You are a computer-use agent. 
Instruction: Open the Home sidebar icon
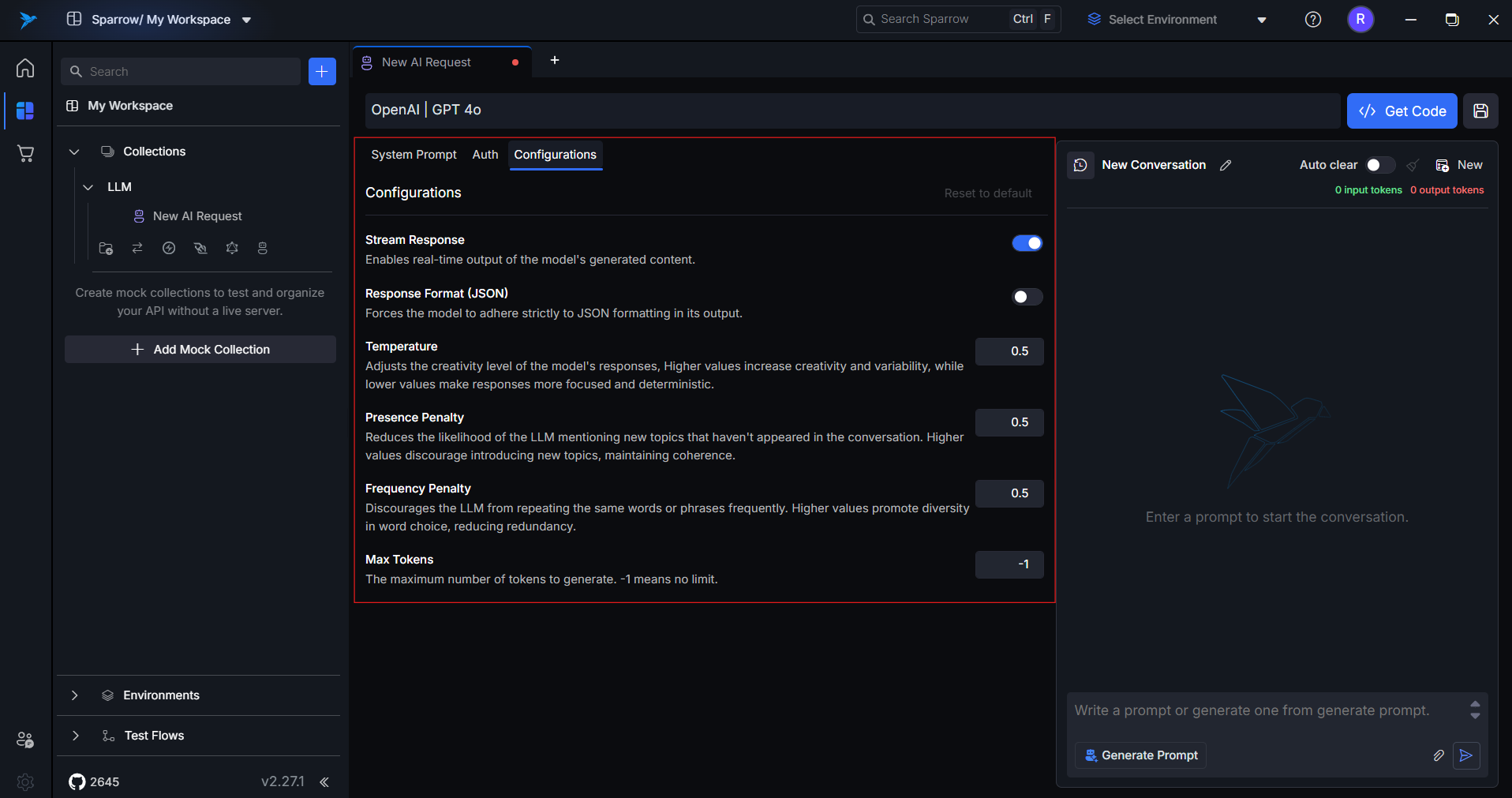pos(25,69)
